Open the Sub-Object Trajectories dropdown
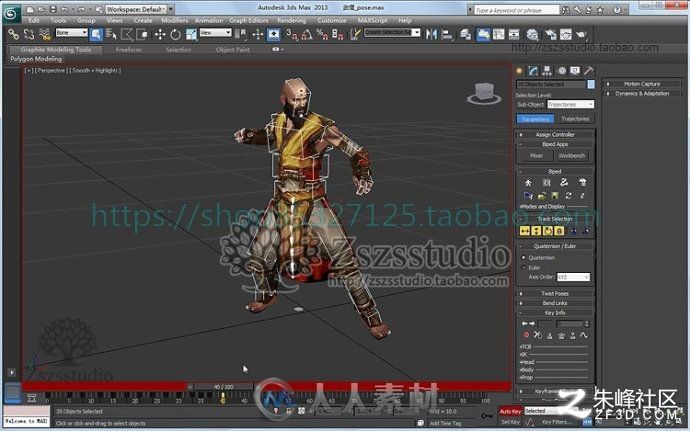The height and width of the screenshot is (431, 690). pyautogui.click(x=571, y=104)
